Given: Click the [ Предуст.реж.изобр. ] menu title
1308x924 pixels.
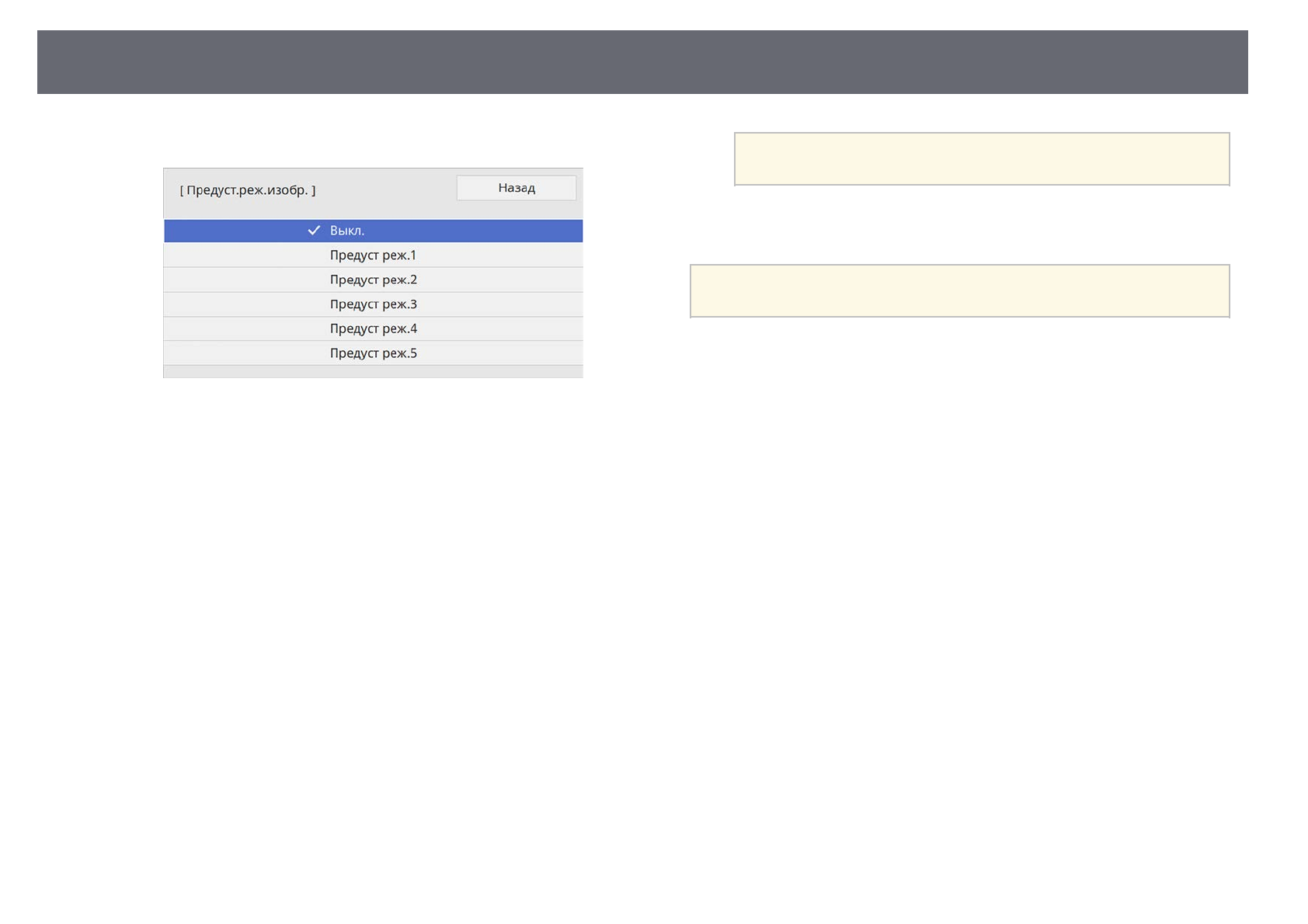Looking at the screenshot, I should tap(248, 190).
